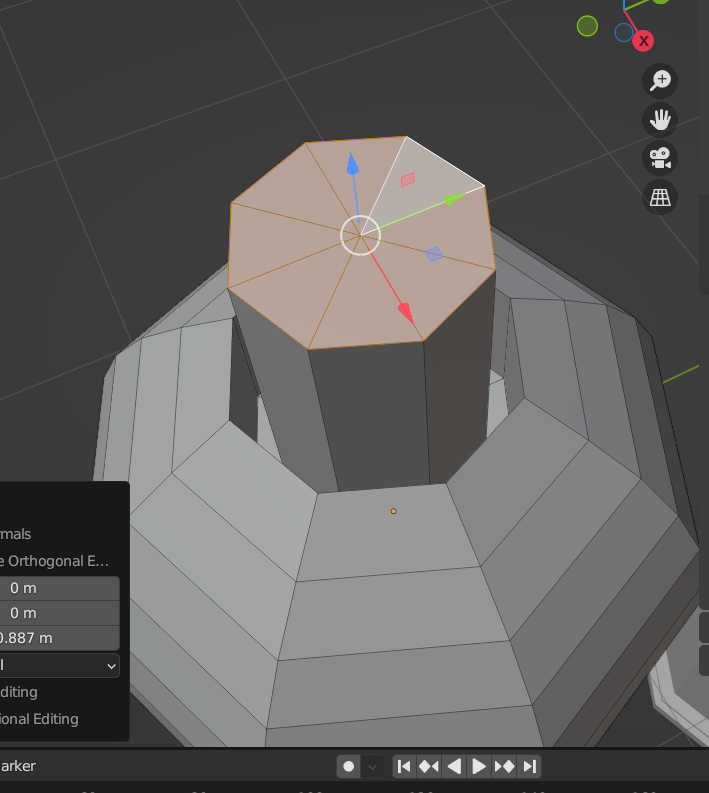
Task: Play the animation forward
Action: point(479,766)
